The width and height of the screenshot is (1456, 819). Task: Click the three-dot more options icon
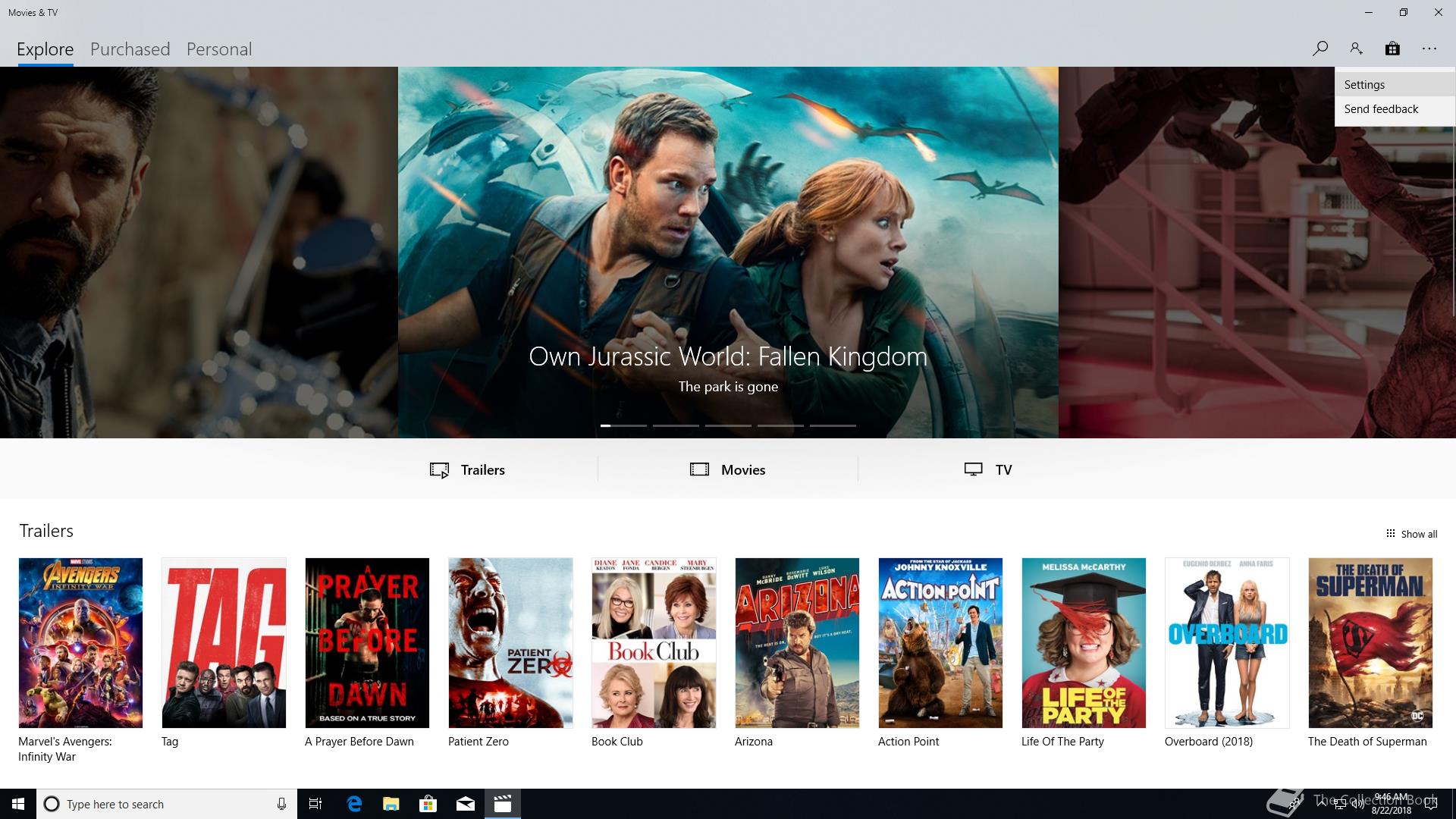[1429, 49]
